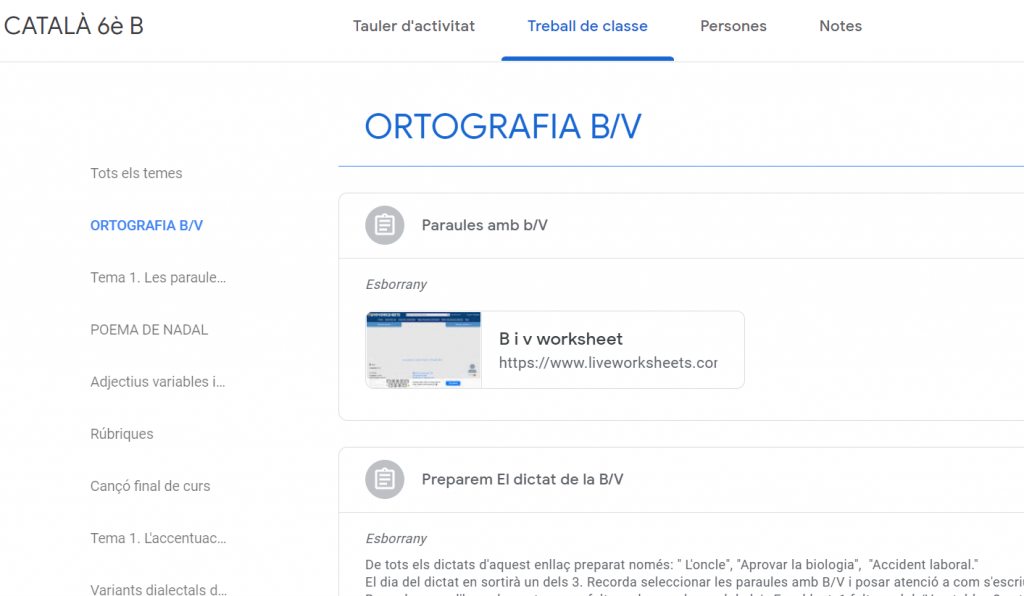Open Cançó final de curs topic
1024x596 pixels.
(150, 486)
